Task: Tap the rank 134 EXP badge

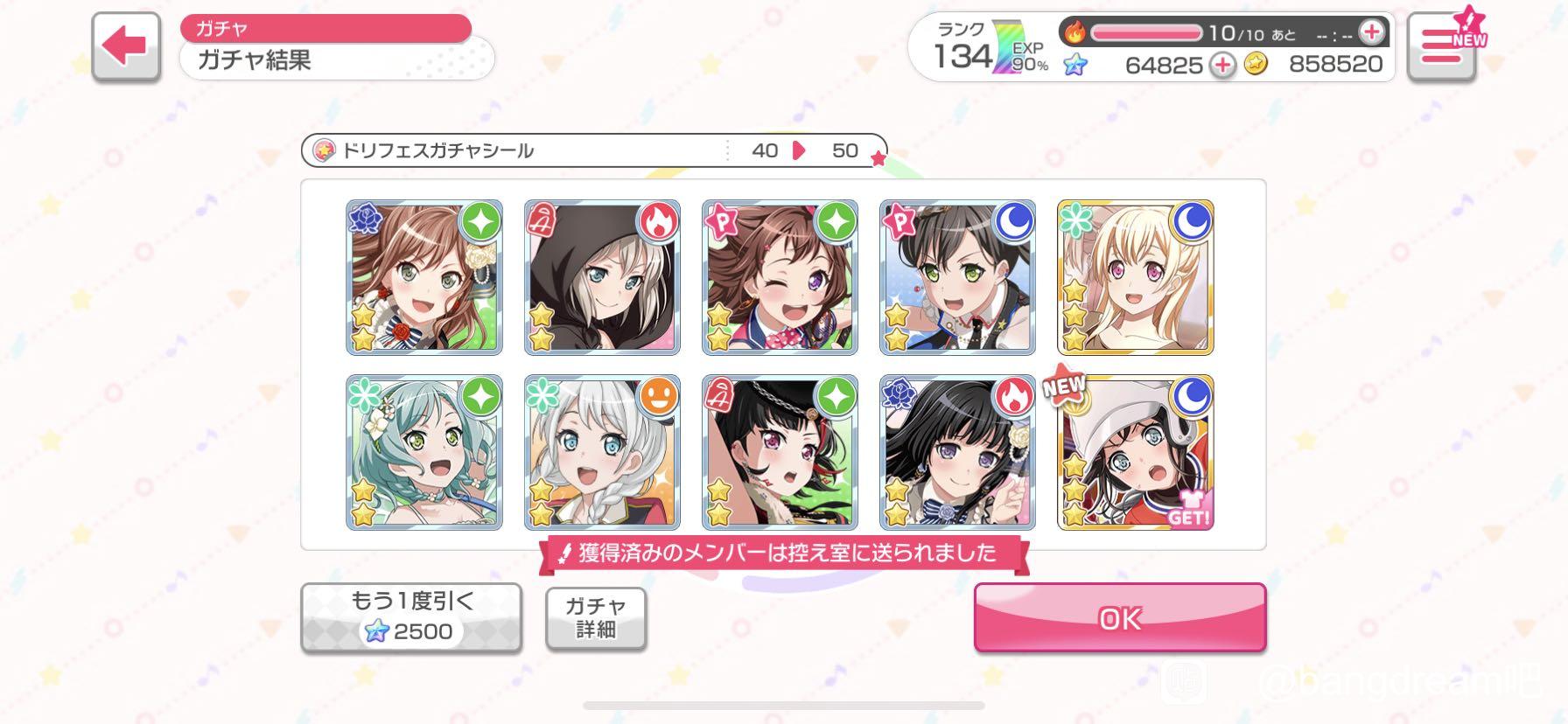Action: pos(990,49)
